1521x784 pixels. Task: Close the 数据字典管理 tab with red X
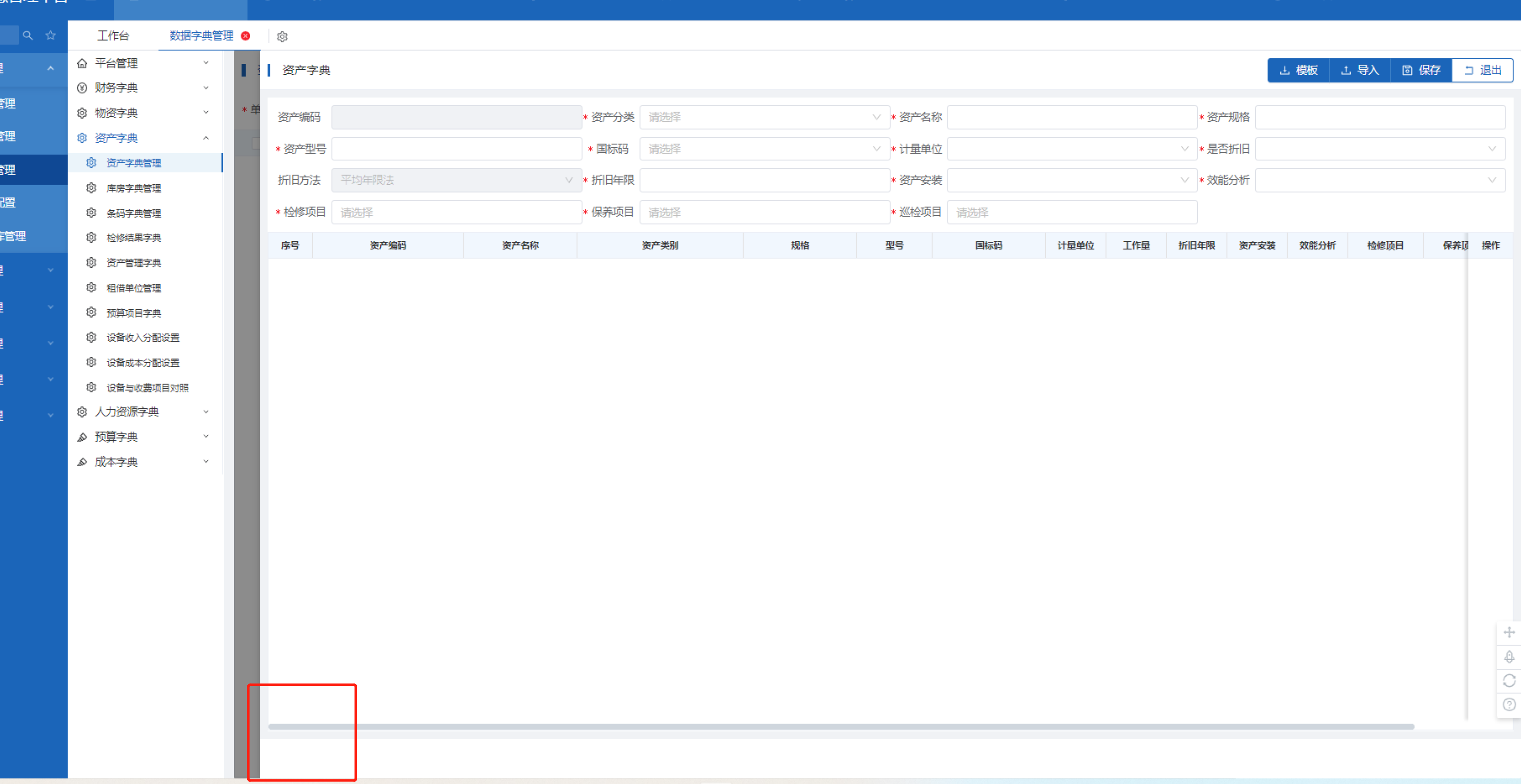[x=246, y=36]
